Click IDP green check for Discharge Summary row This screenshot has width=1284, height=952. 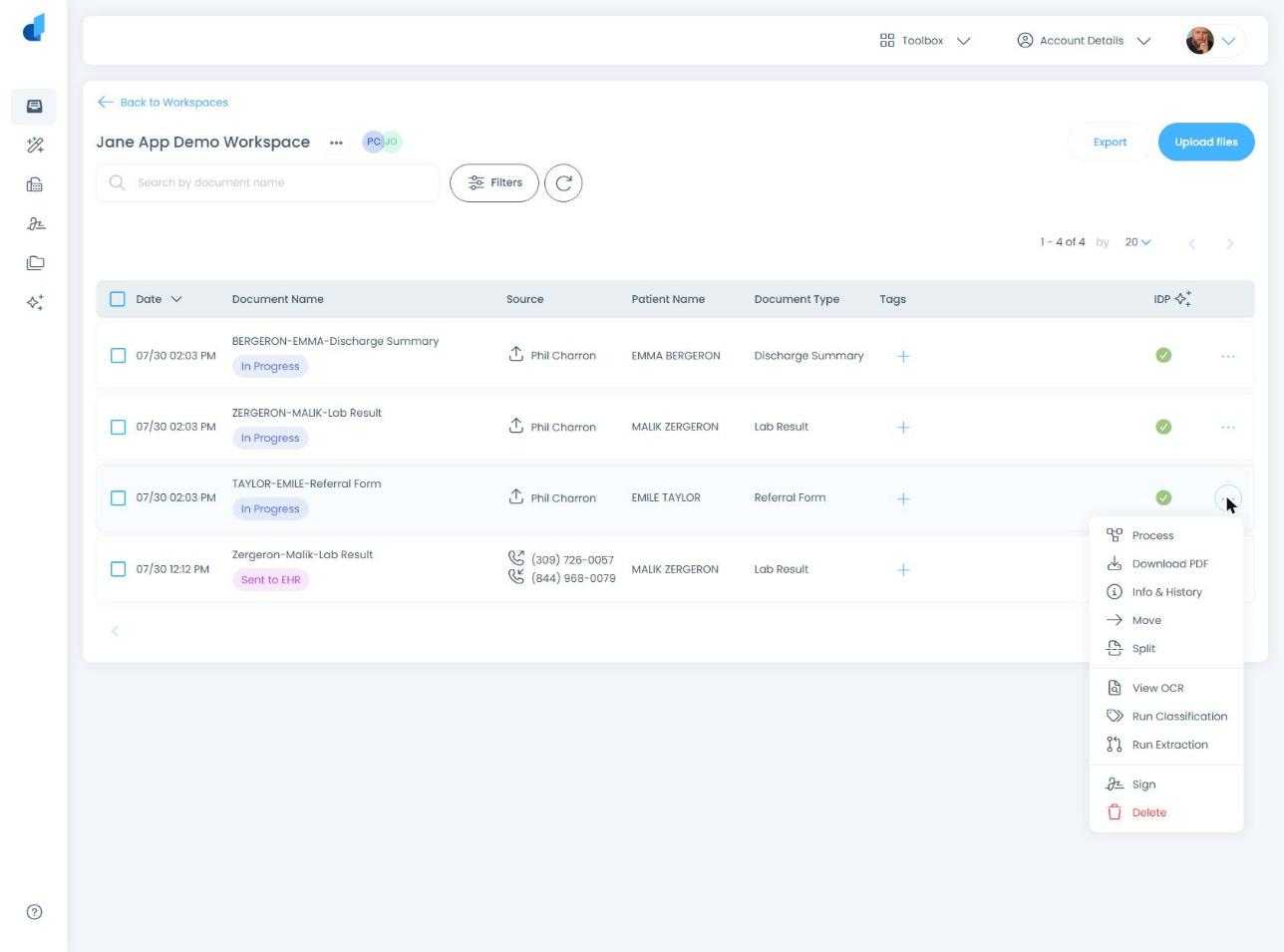click(1163, 355)
